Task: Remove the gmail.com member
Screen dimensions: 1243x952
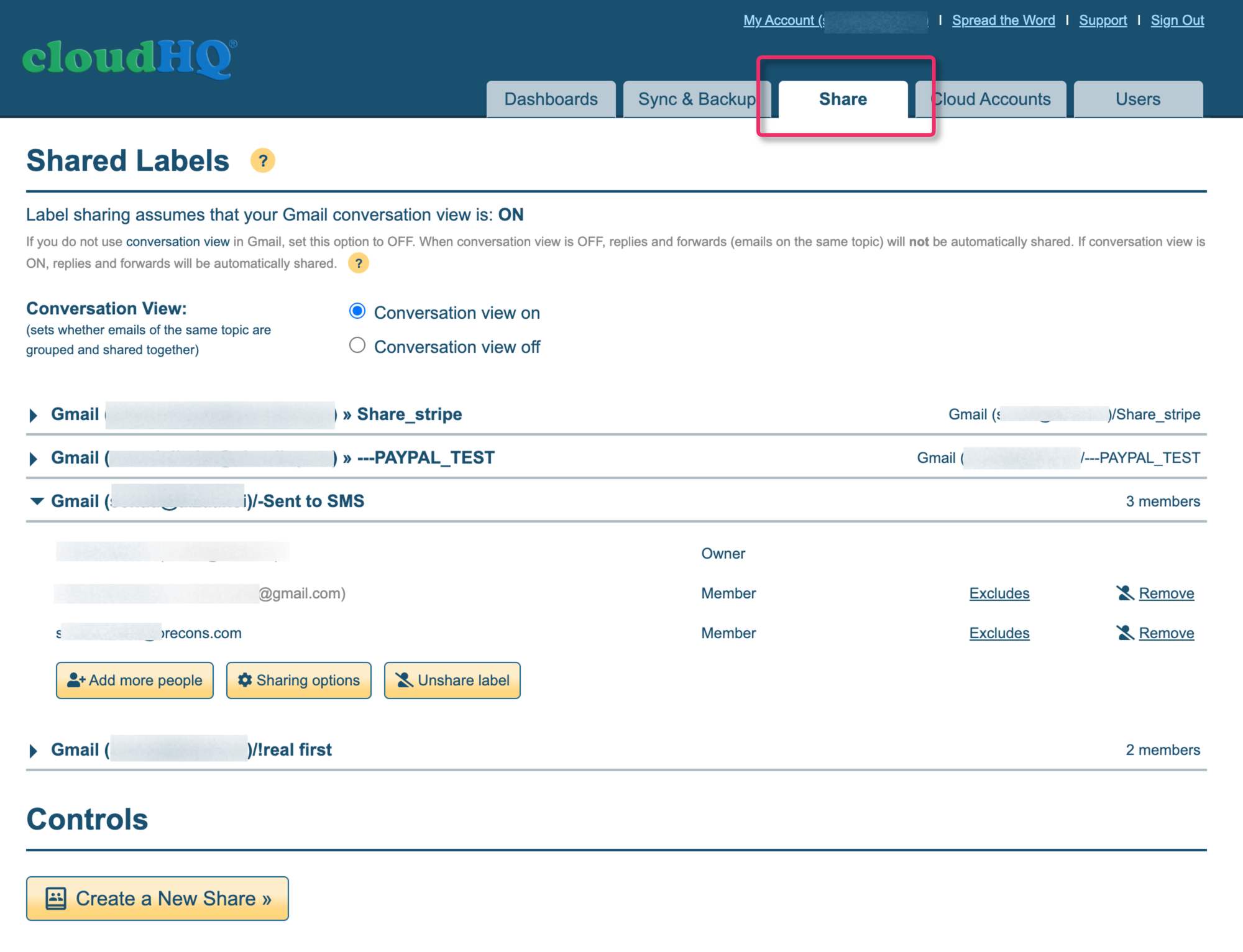Action: coord(1167,593)
